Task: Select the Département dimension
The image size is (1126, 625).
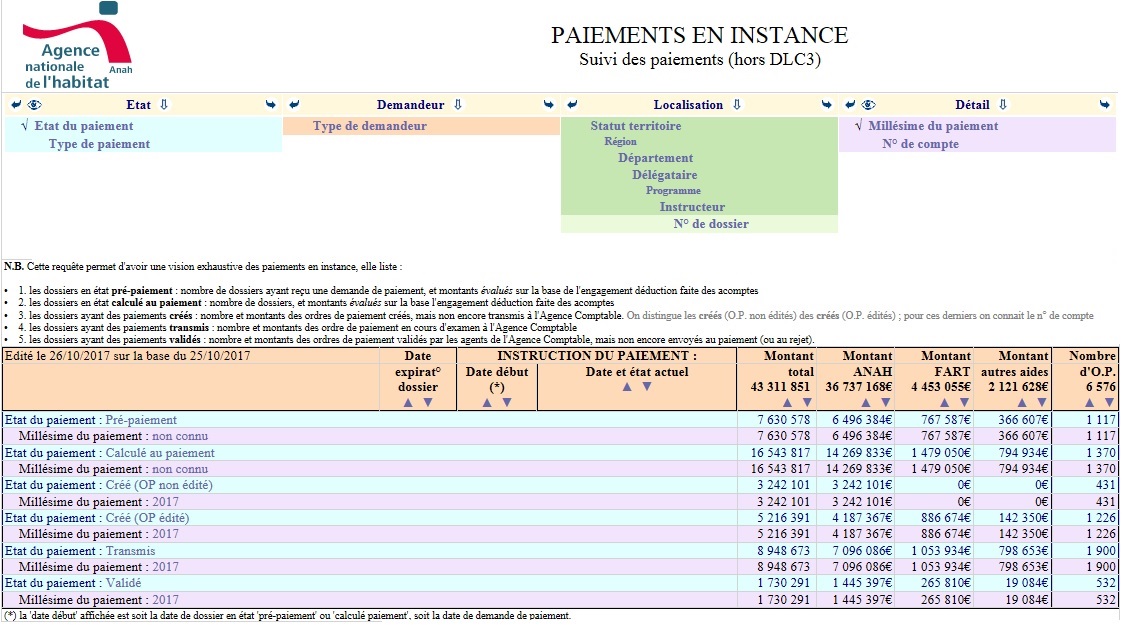Action: [656, 158]
